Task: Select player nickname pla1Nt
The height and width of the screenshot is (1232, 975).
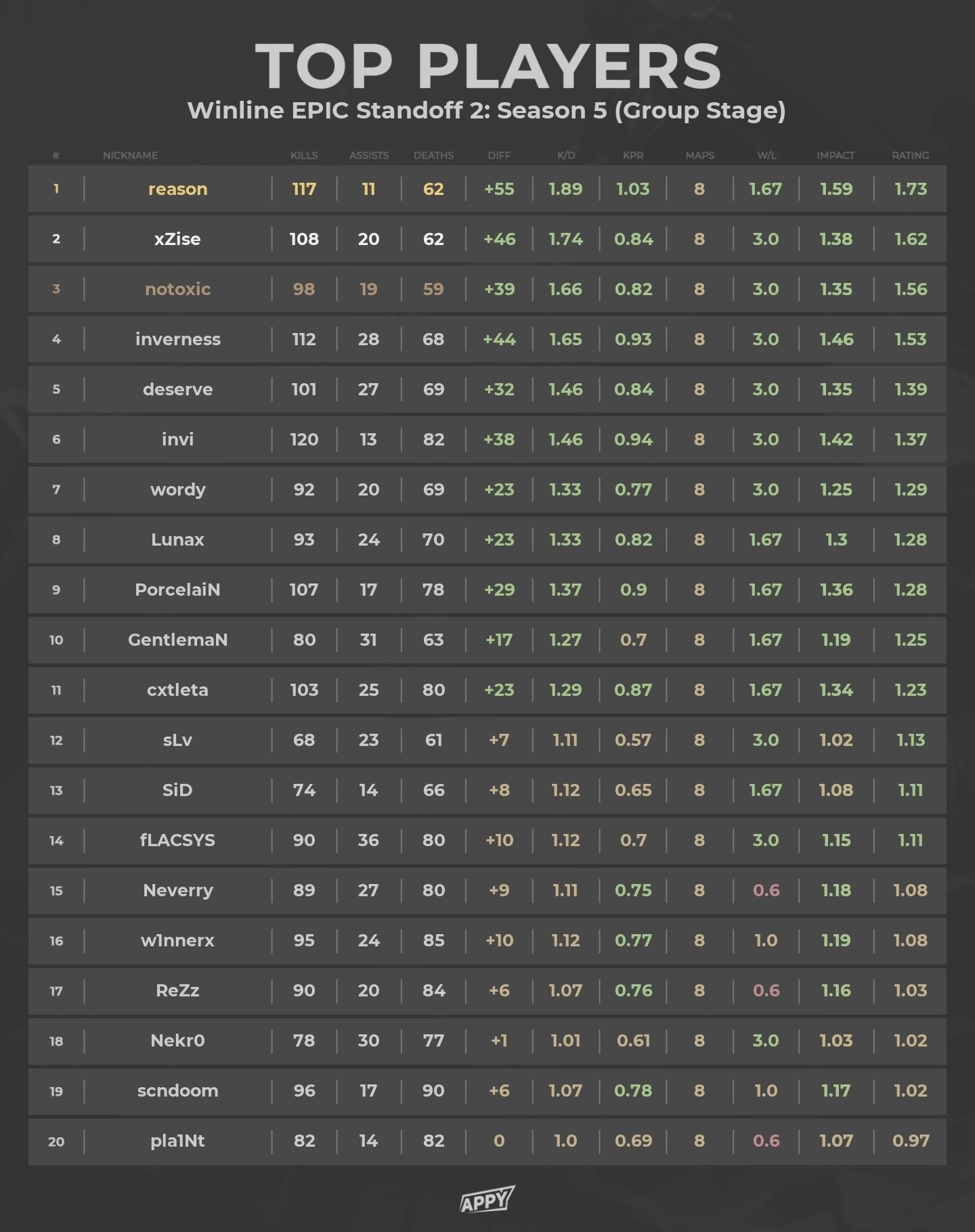Action: (177, 1141)
